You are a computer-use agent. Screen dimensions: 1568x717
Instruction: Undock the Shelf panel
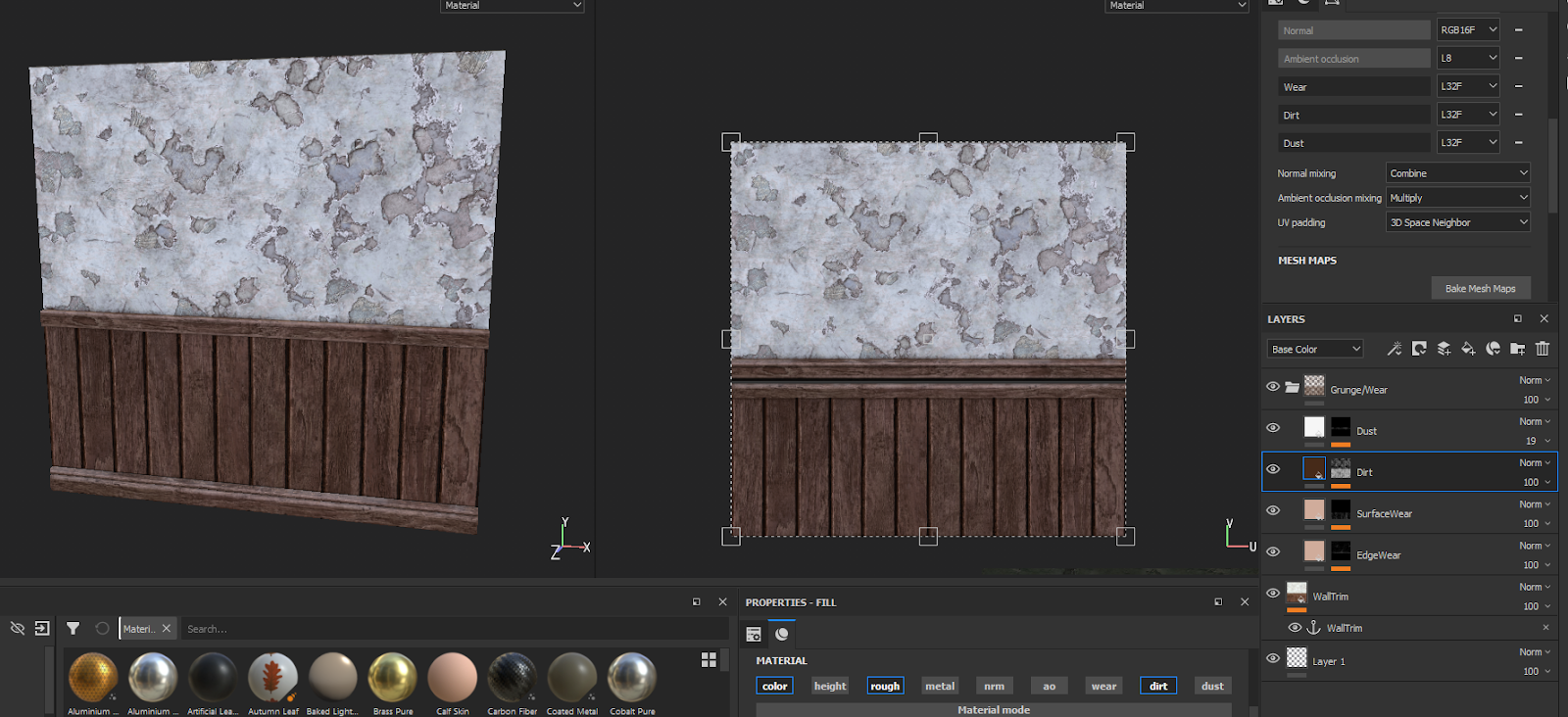(x=697, y=601)
